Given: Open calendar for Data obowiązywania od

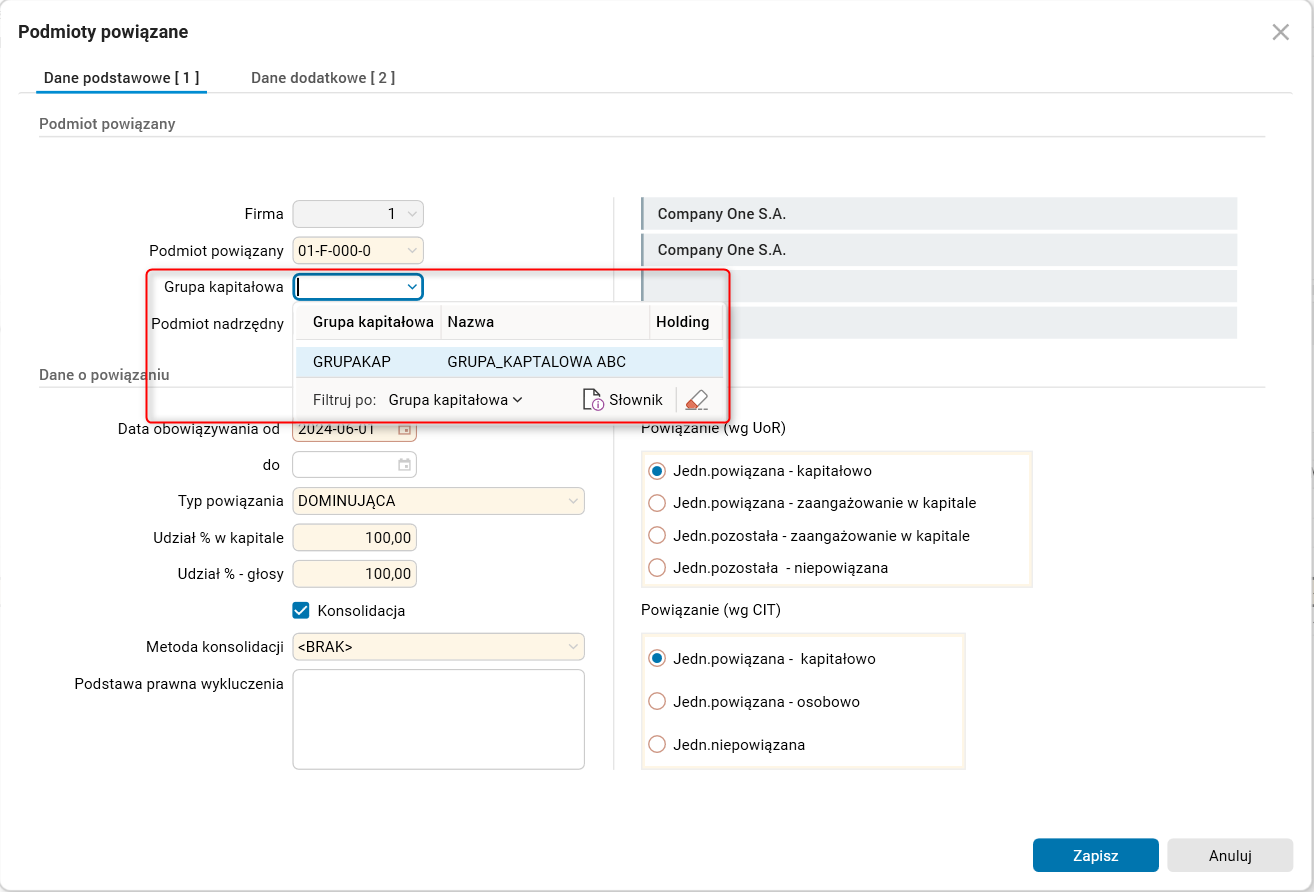Looking at the screenshot, I should (405, 429).
